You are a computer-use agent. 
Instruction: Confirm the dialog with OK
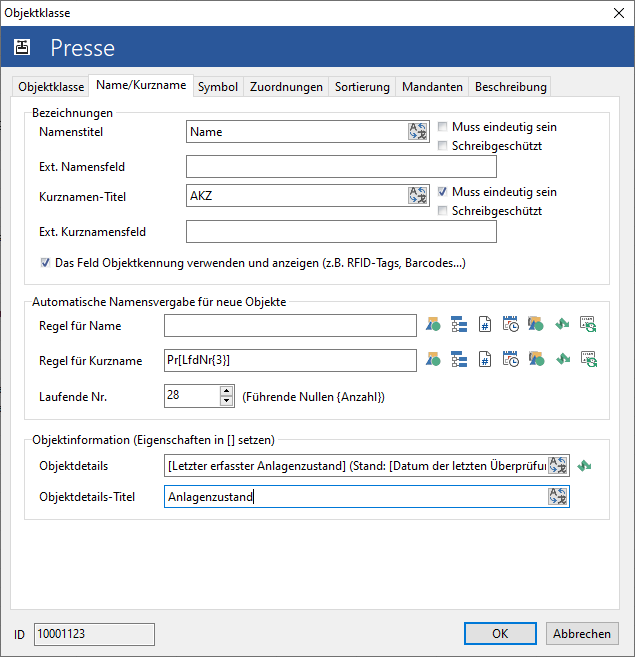pos(500,634)
